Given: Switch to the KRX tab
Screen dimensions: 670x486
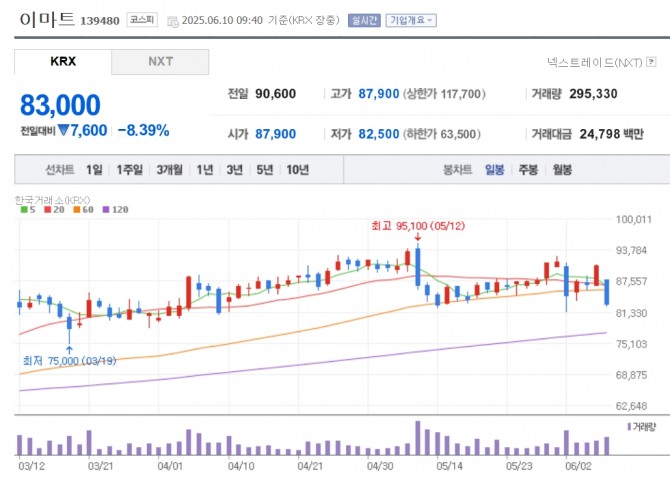Looking at the screenshot, I should click(x=63, y=62).
